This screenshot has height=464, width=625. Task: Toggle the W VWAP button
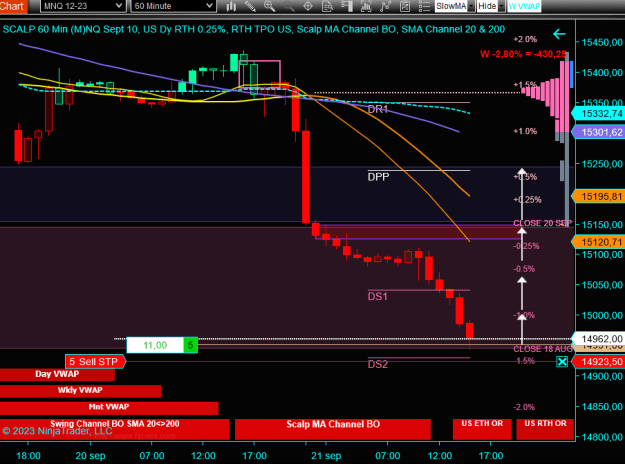tap(524, 6)
